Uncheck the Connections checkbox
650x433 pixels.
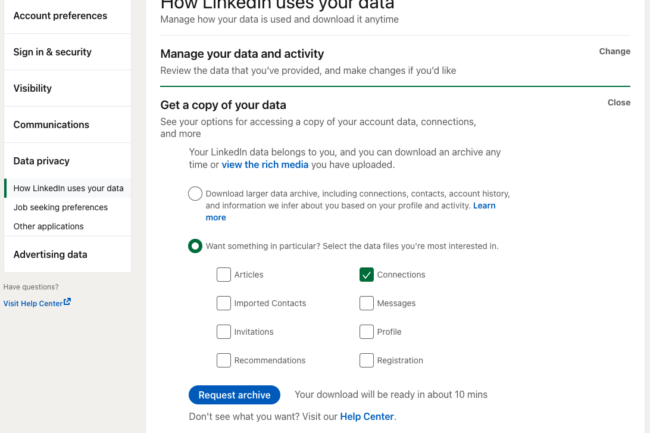366,275
